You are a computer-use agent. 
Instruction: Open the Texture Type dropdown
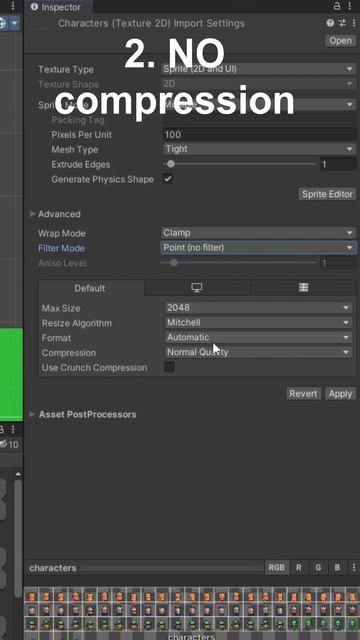pos(258,69)
